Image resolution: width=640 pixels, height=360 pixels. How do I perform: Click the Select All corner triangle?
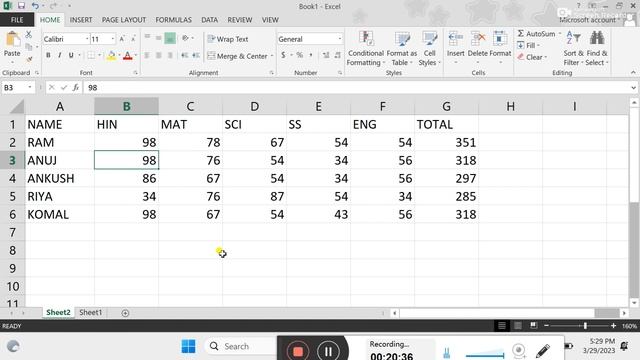[x=17, y=107]
